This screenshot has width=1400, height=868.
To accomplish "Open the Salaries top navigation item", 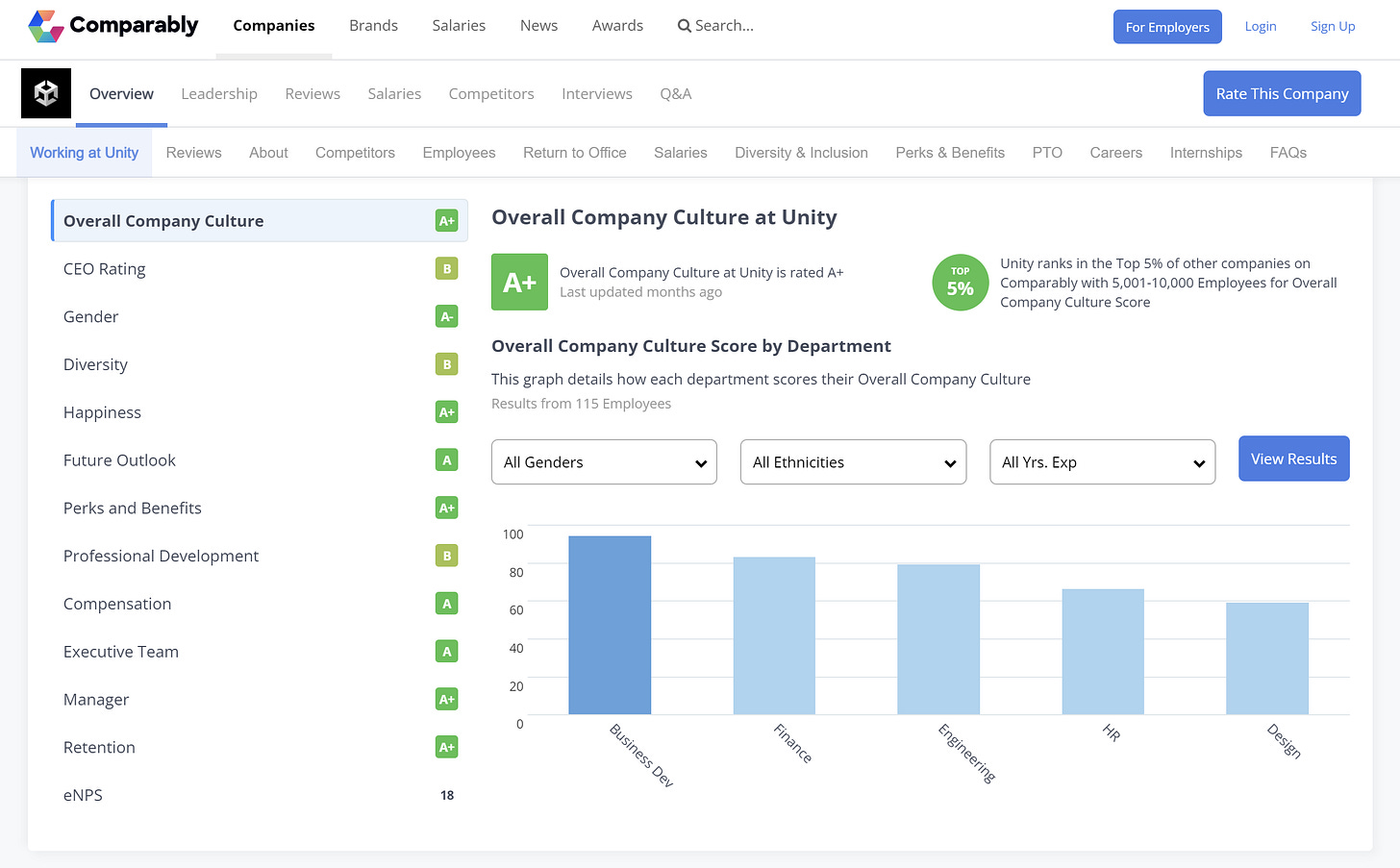I will [x=459, y=26].
